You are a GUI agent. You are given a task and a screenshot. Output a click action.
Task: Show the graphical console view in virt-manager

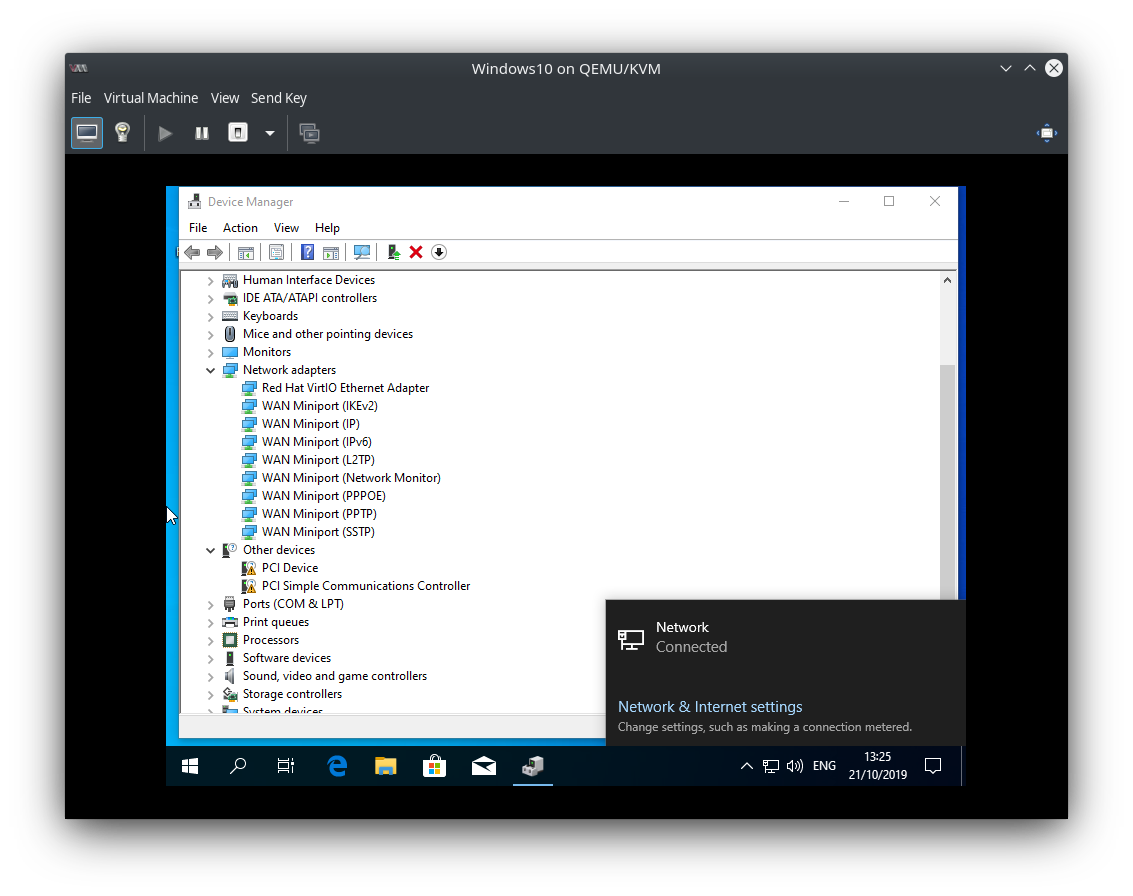(87, 133)
